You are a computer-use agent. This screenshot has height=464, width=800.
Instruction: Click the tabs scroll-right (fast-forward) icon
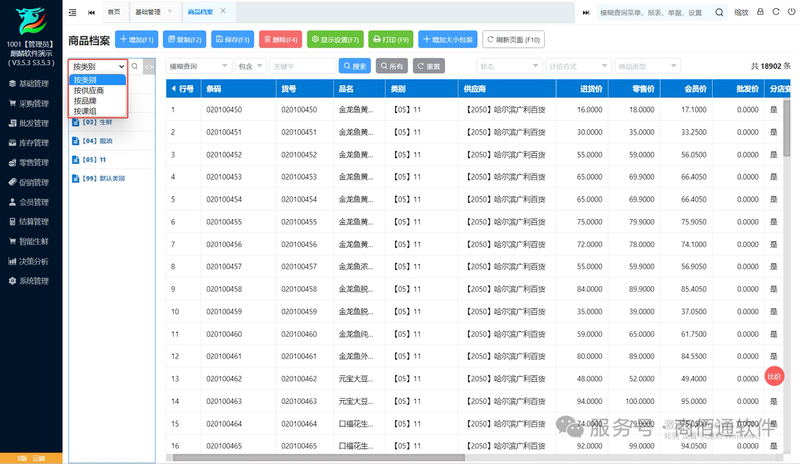click(x=586, y=12)
